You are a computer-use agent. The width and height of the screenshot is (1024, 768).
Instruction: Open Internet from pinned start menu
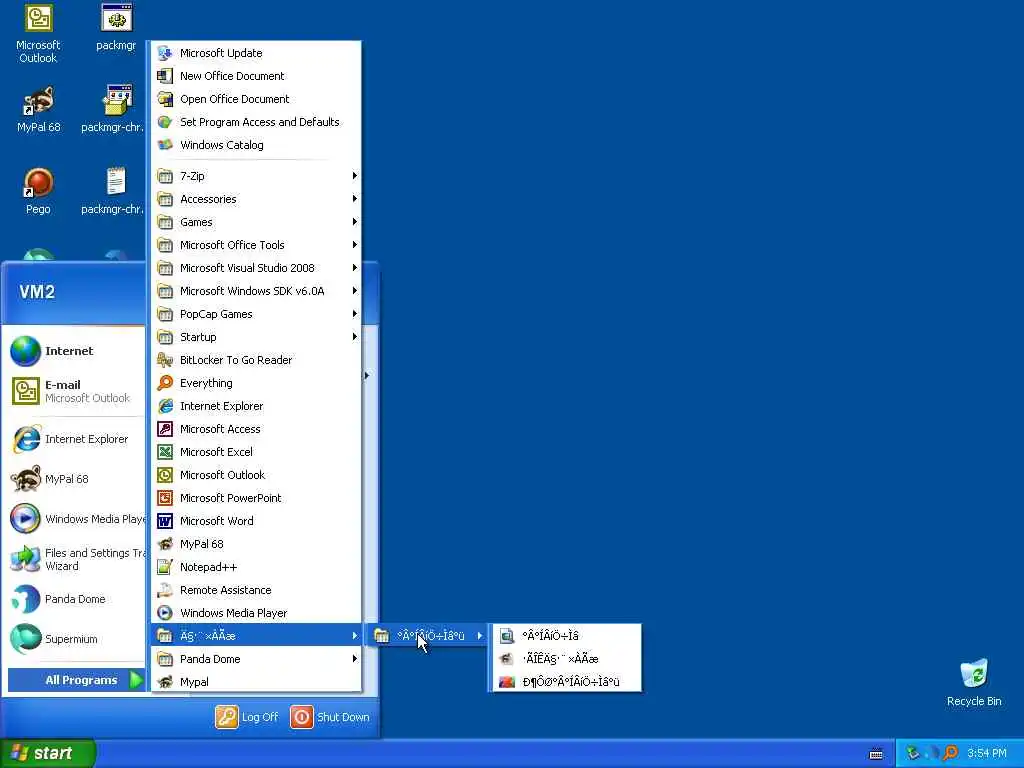click(75, 351)
